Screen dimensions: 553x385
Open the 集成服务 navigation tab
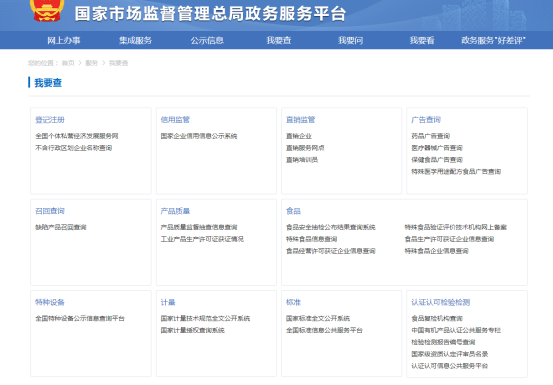pyautogui.click(x=135, y=41)
